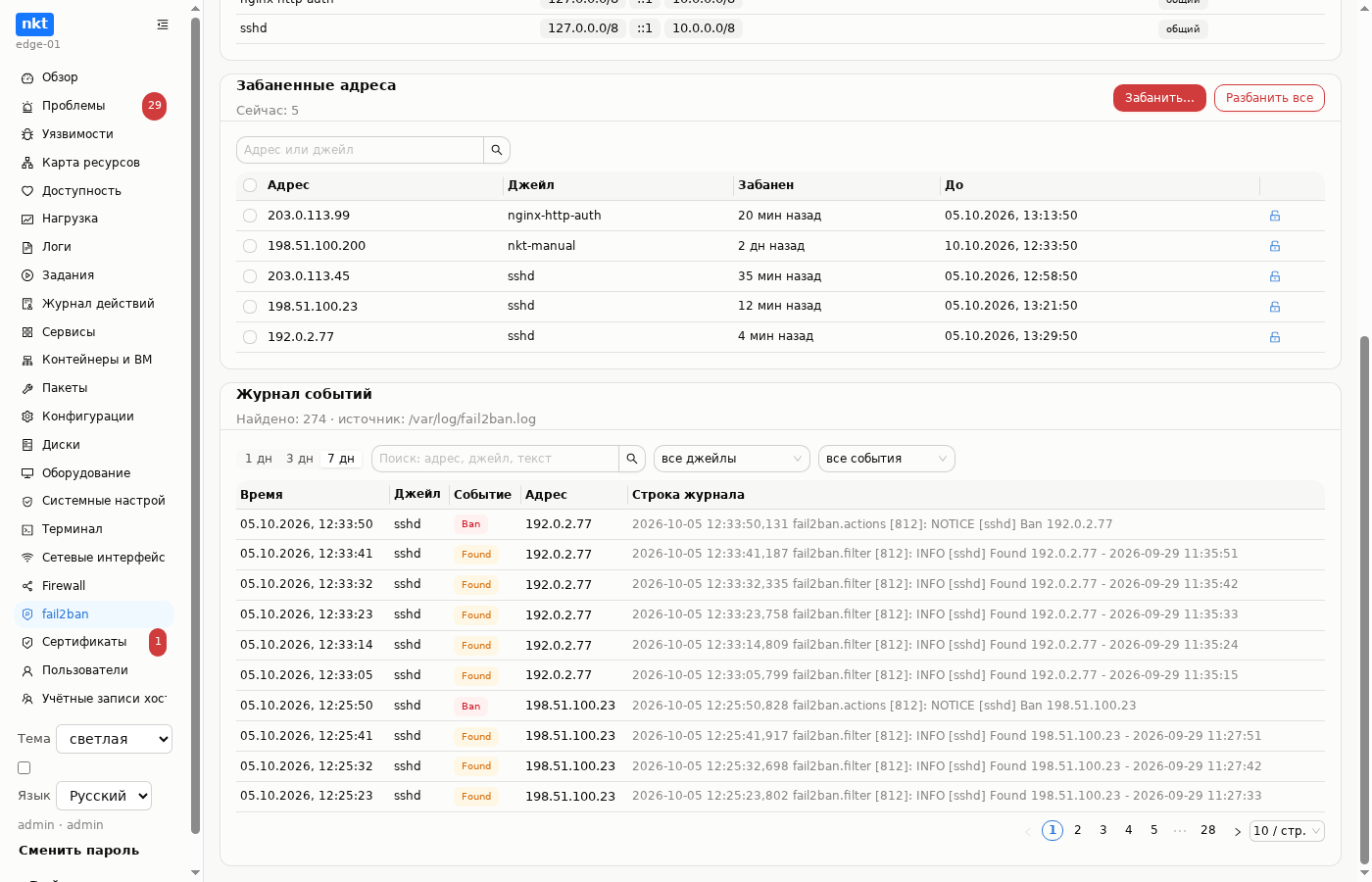Select the '7 дн' time range
Image resolution: width=1372 pixels, height=882 pixels.
341,459
